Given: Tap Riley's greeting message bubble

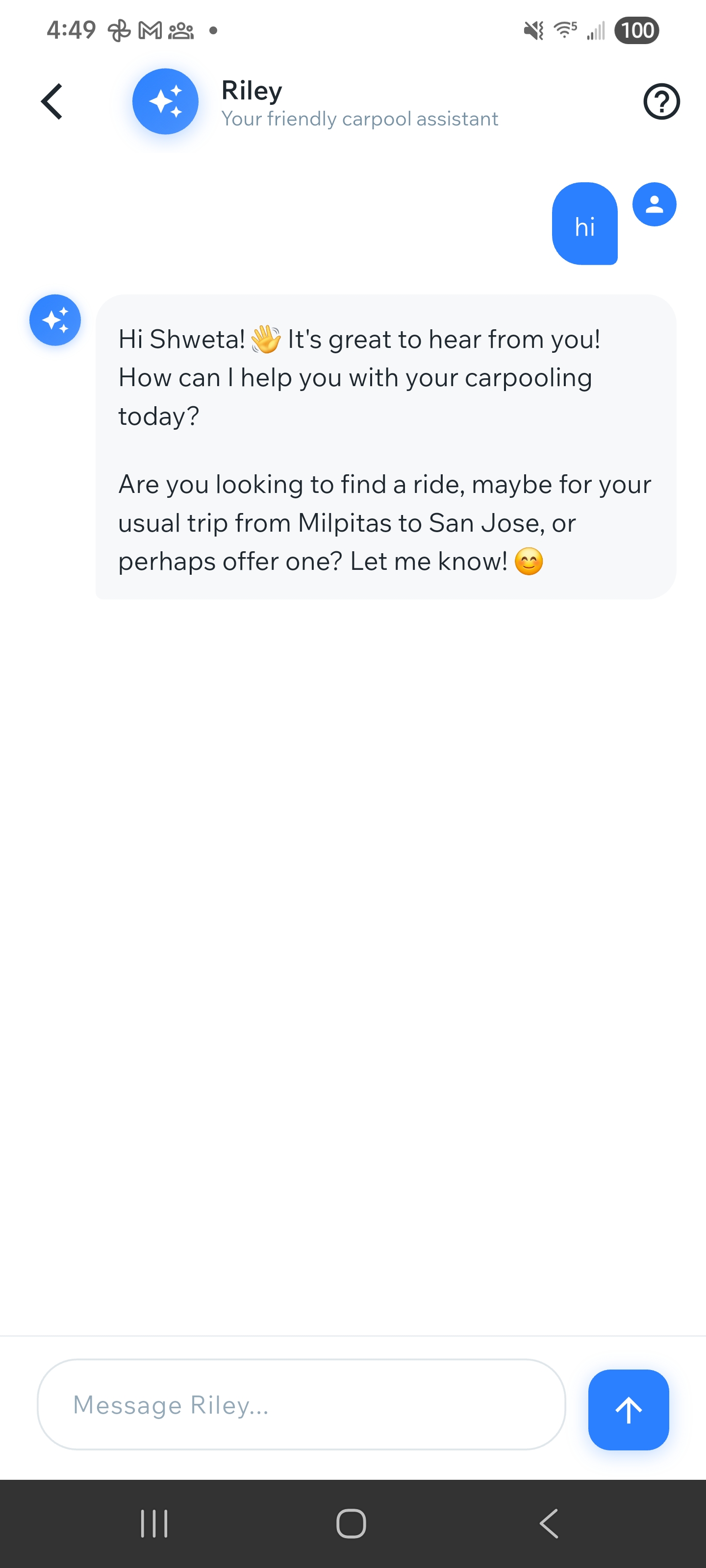Looking at the screenshot, I should tap(385, 447).
